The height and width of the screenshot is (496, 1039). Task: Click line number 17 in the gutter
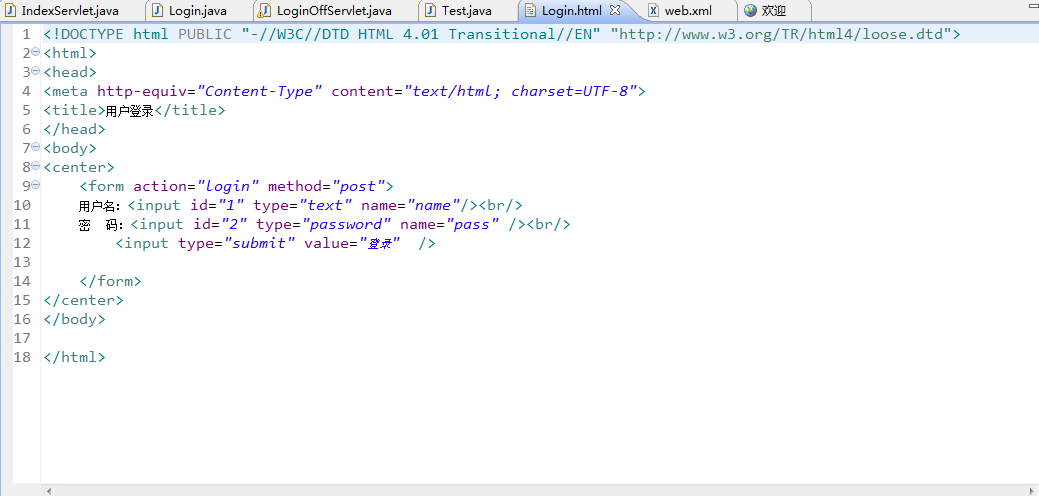(x=23, y=338)
